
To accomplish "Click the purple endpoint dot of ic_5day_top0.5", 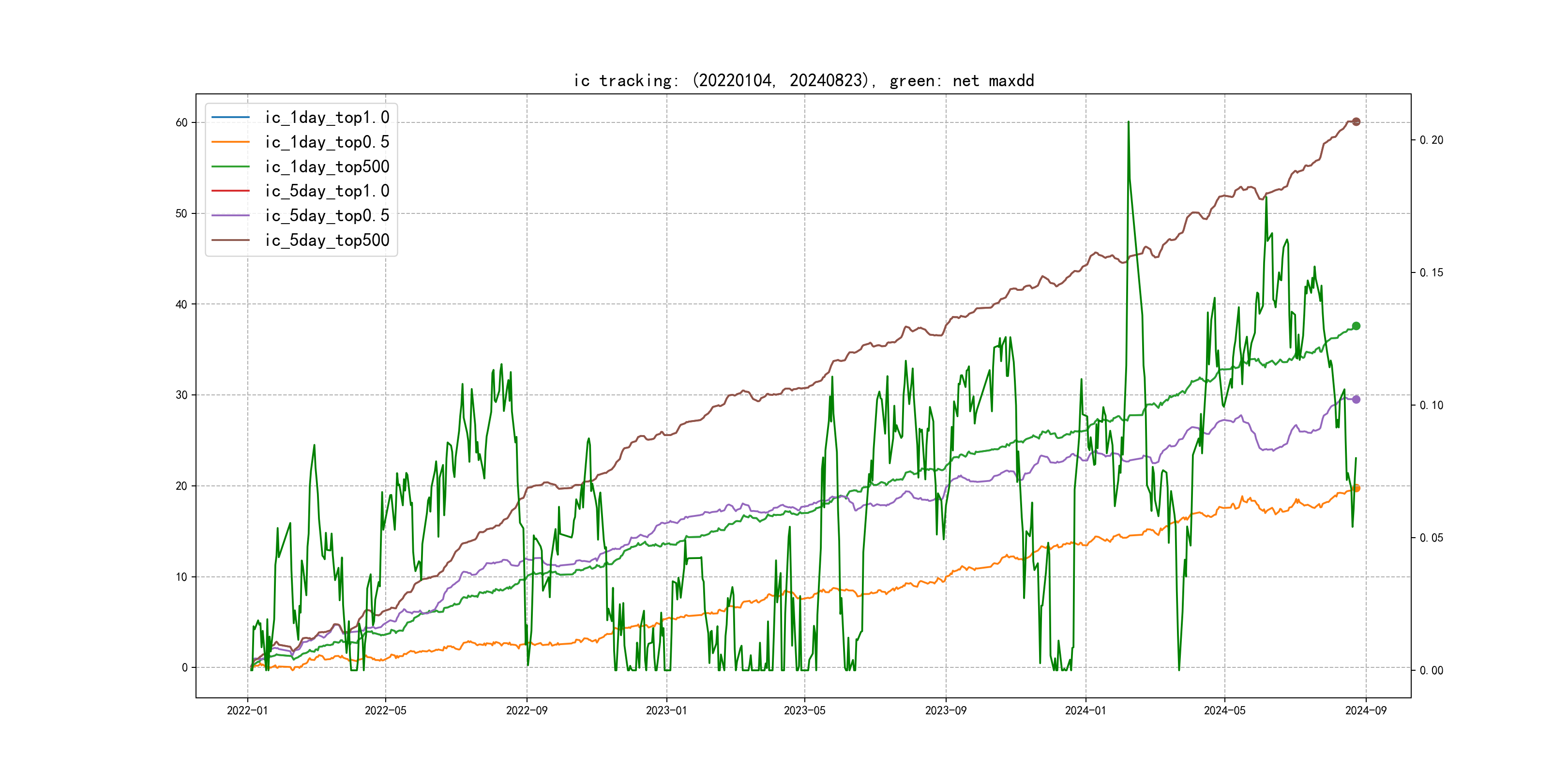I will (x=1356, y=399).
